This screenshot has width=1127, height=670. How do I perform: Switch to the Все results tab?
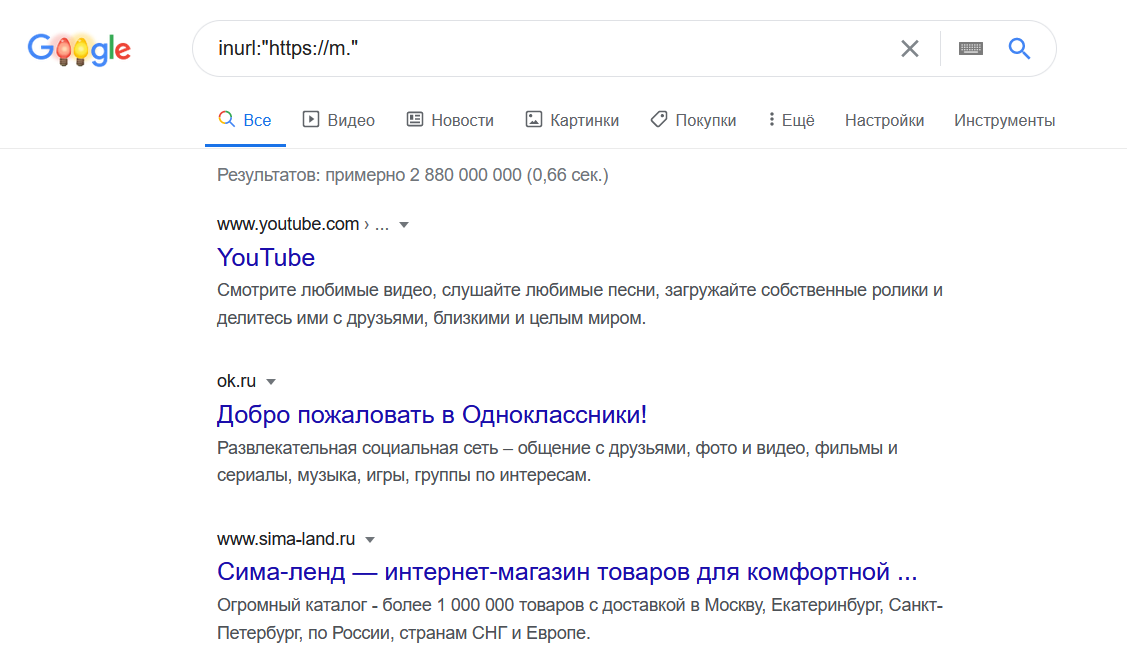click(x=246, y=120)
